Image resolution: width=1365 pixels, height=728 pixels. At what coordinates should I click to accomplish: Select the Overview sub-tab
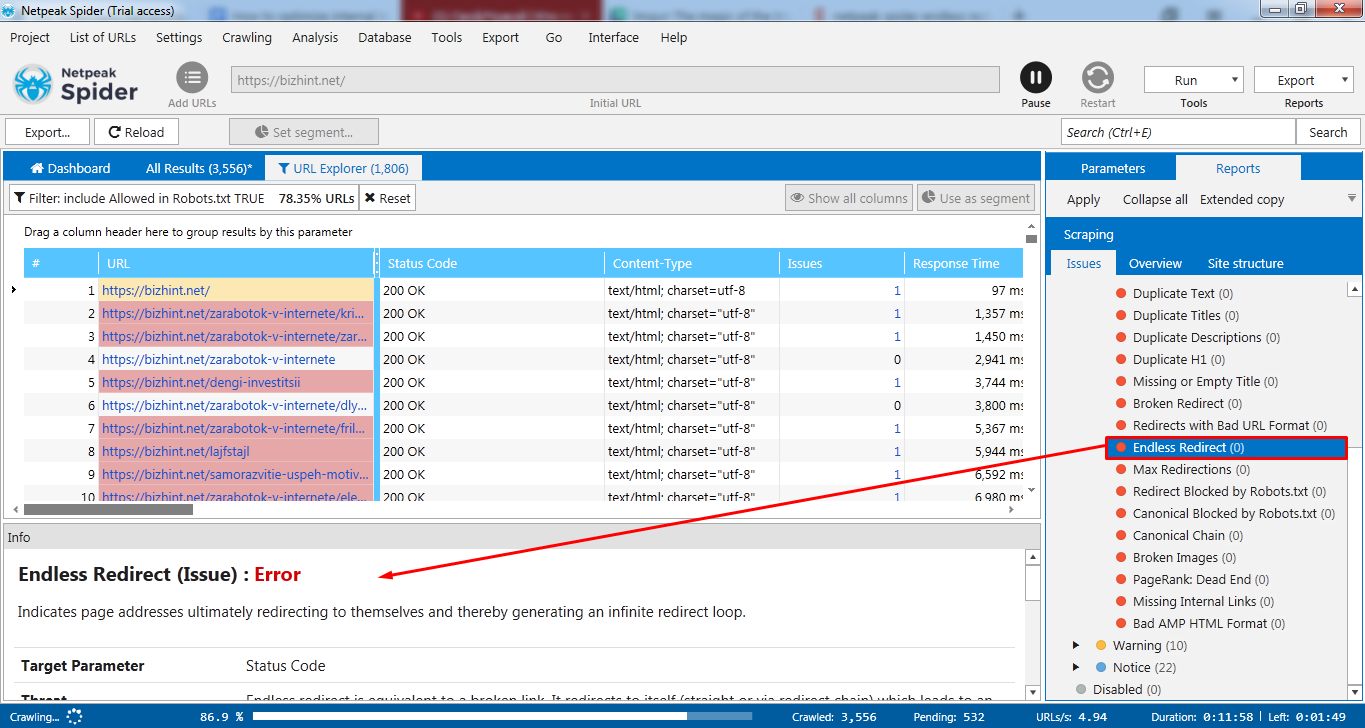coord(1155,263)
